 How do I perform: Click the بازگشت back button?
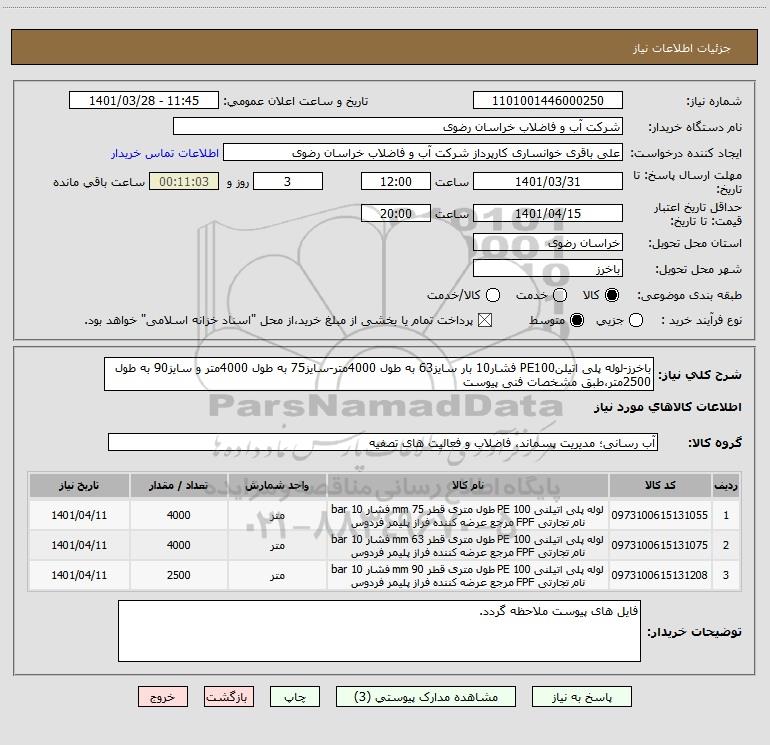pyautogui.click(x=229, y=697)
